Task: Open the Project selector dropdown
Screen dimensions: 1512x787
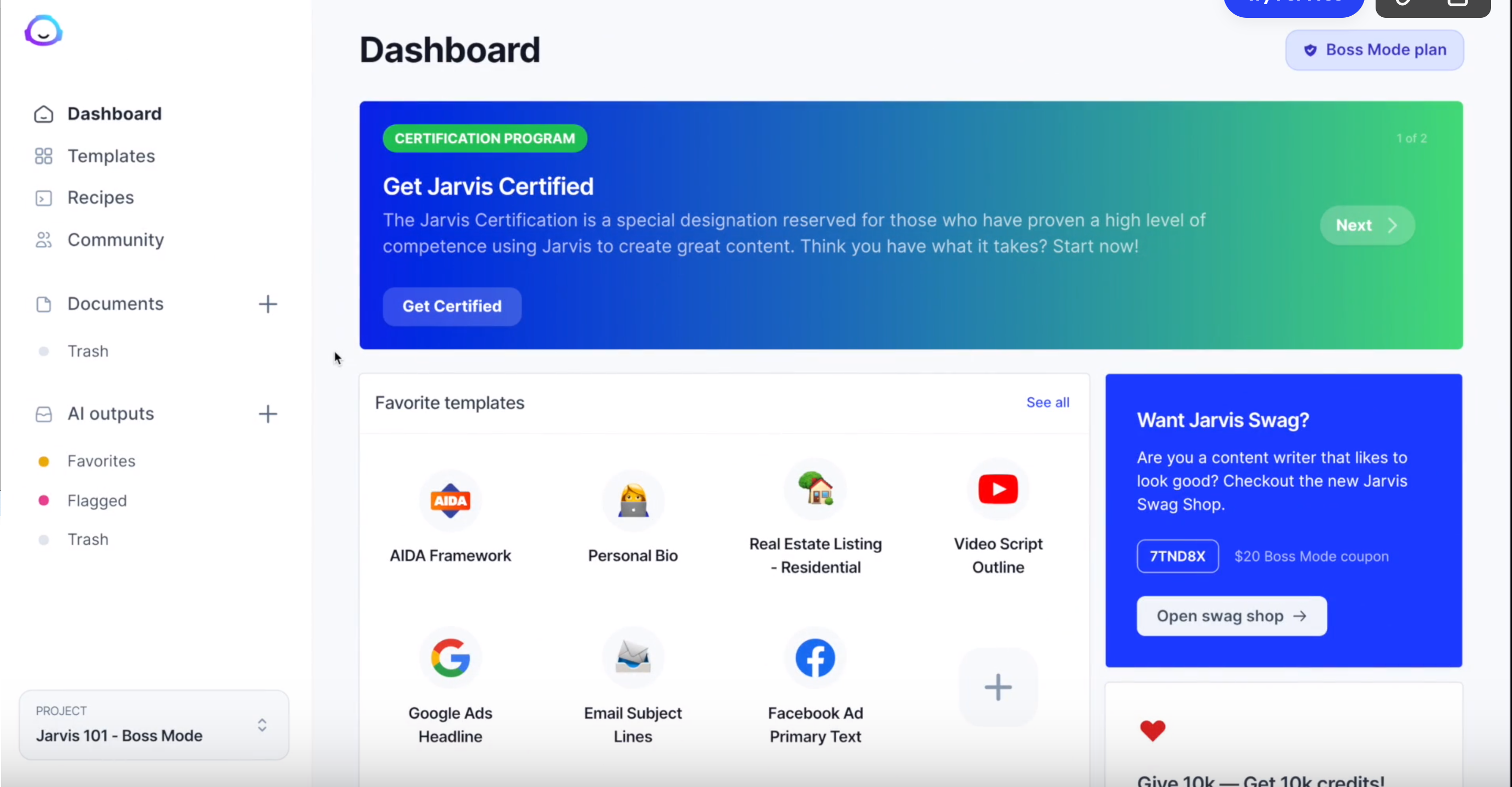Action: point(154,725)
